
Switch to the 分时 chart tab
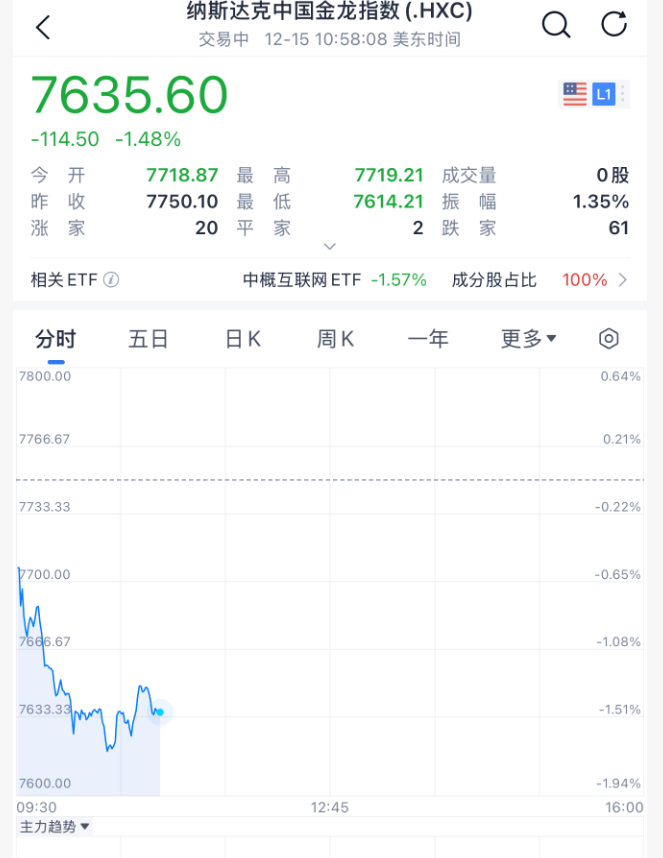point(56,339)
